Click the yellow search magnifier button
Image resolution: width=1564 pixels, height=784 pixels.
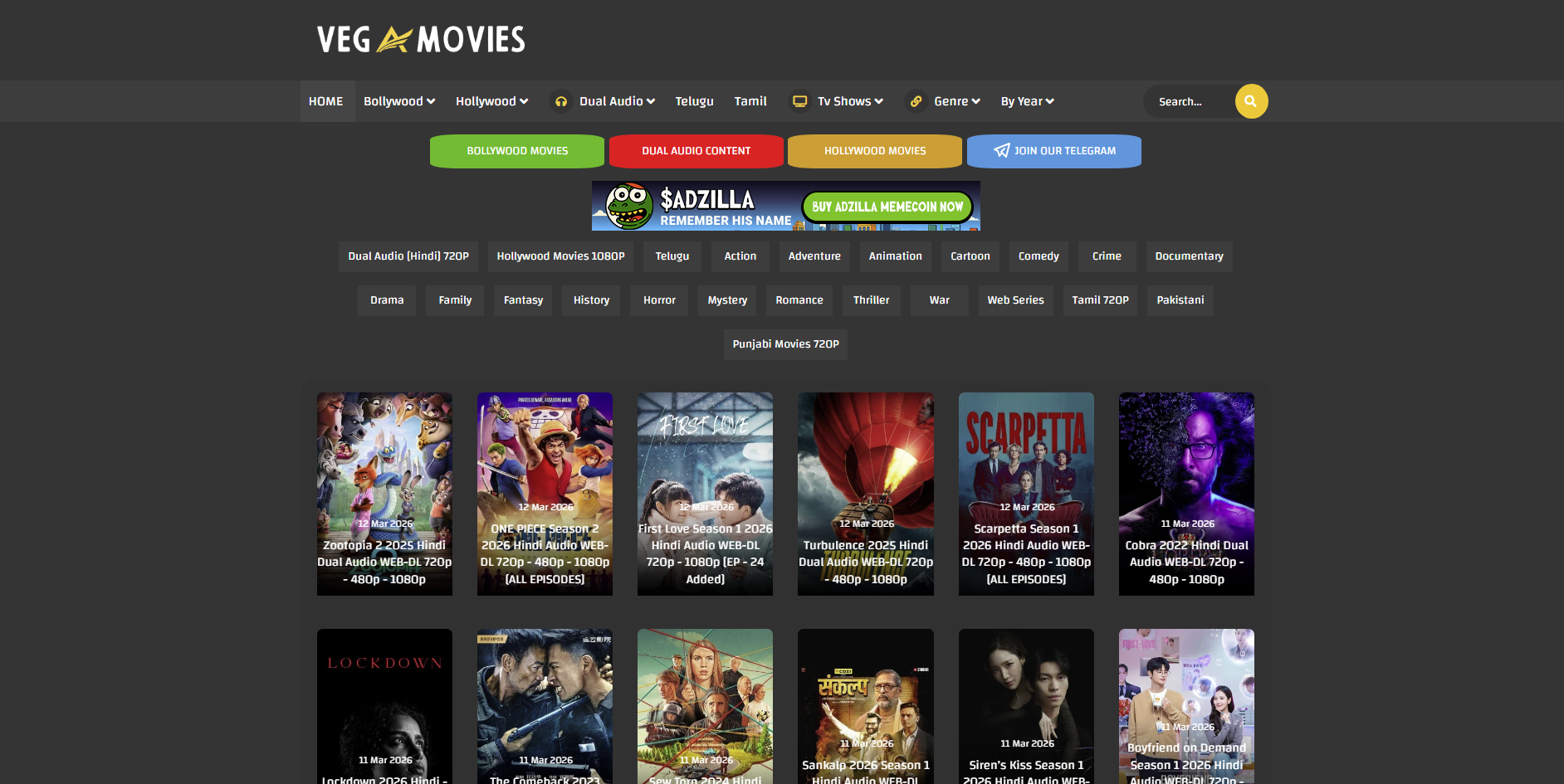[1250, 101]
